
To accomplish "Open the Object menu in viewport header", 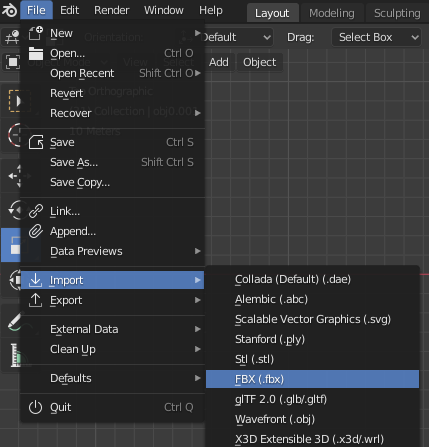I will (260, 62).
